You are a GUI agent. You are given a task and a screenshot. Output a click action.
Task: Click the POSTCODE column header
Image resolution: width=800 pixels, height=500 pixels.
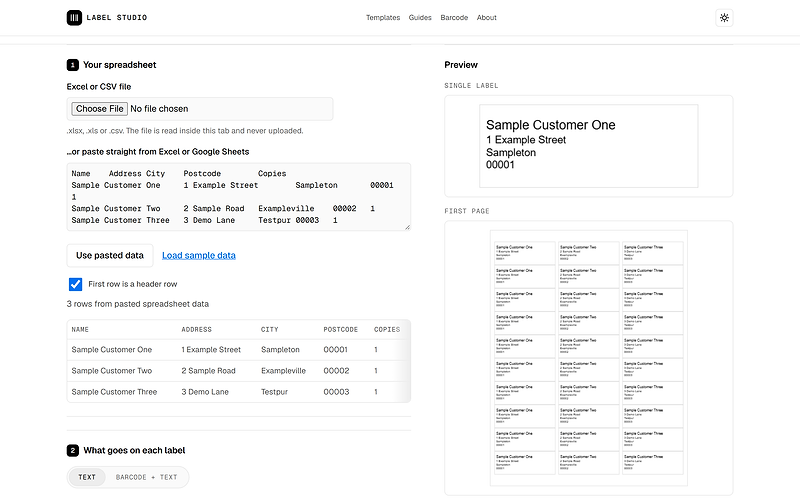click(x=340, y=330)
